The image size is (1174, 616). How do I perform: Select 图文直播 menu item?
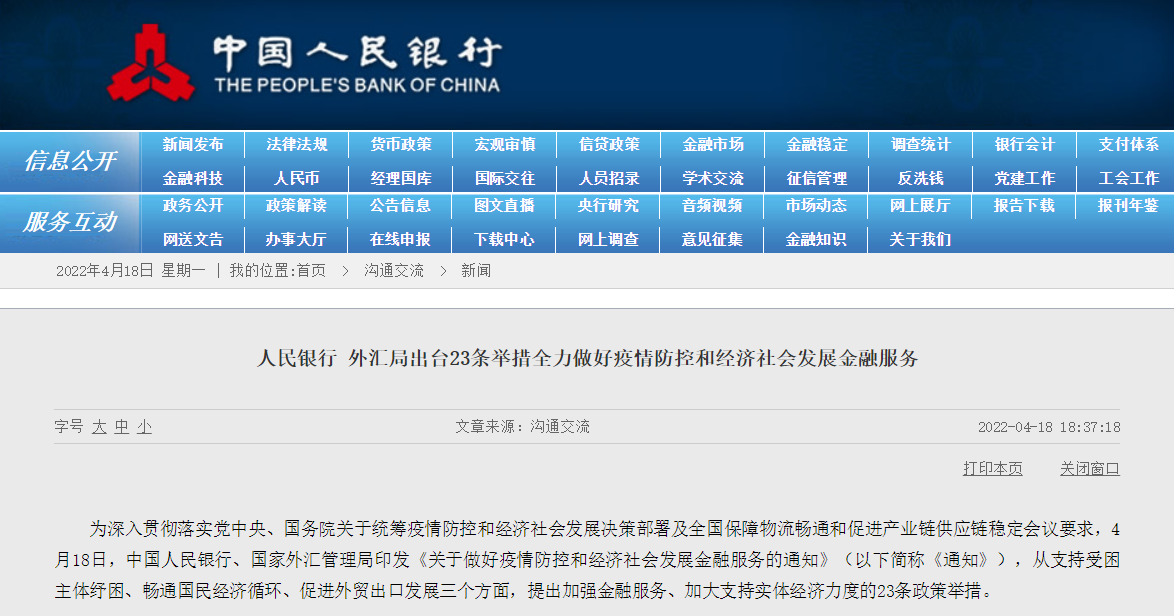click(505, 205)
